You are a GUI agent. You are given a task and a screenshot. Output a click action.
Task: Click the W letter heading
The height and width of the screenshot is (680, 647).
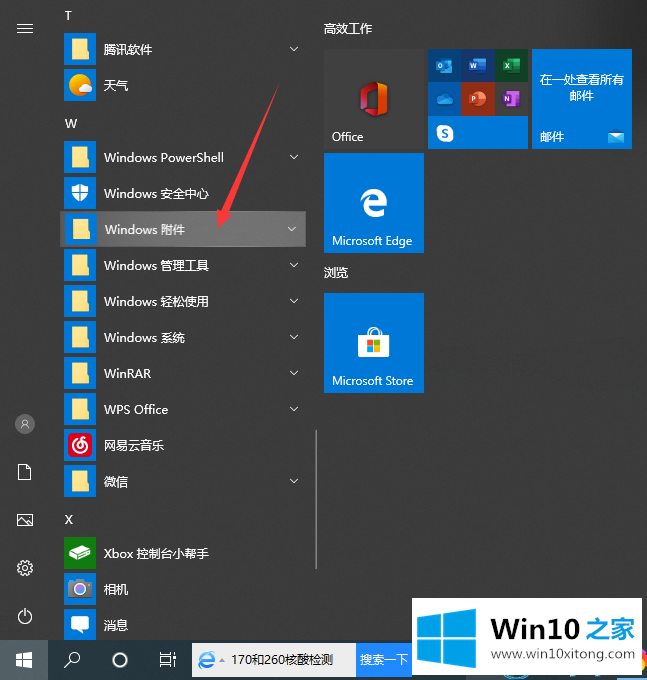[x=71, y=124]
